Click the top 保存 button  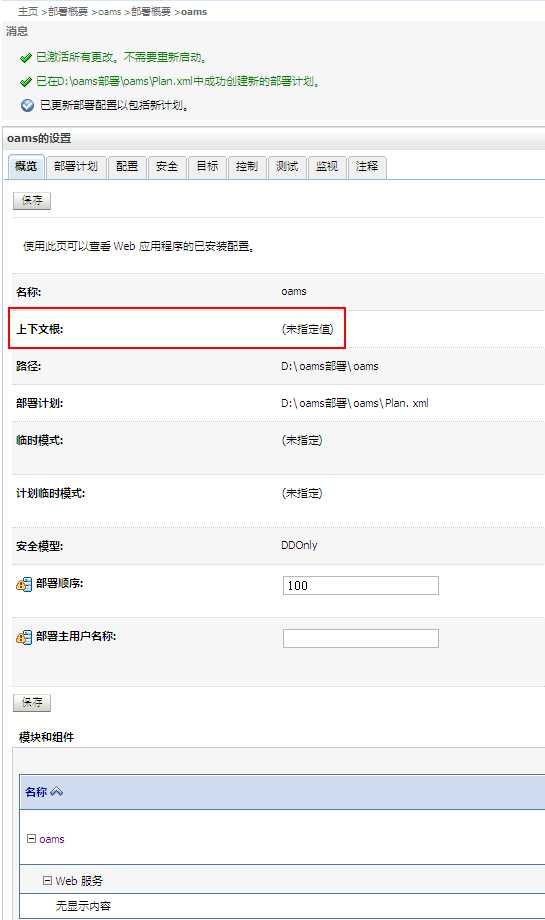click(x=32, y=201)
